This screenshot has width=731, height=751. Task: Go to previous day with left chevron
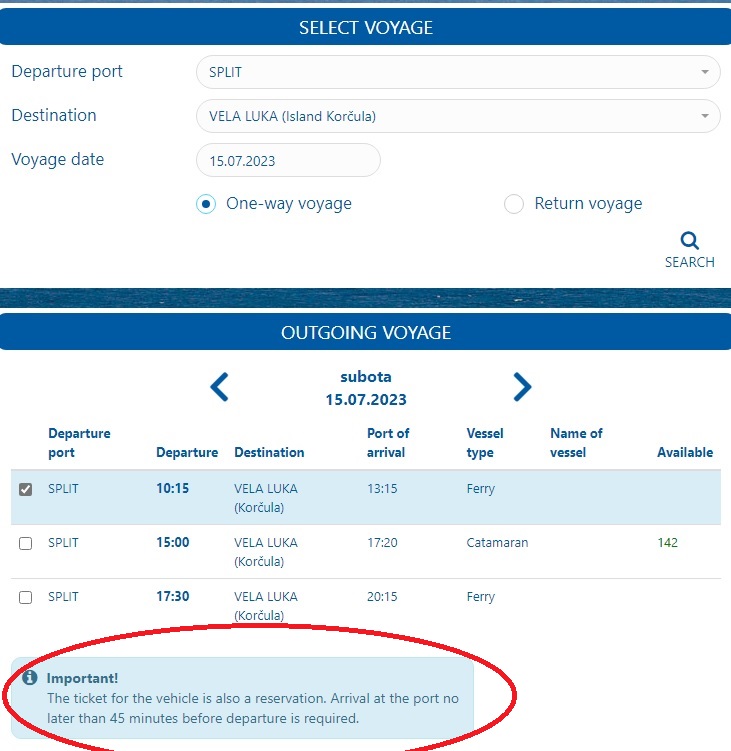[220, 387]
